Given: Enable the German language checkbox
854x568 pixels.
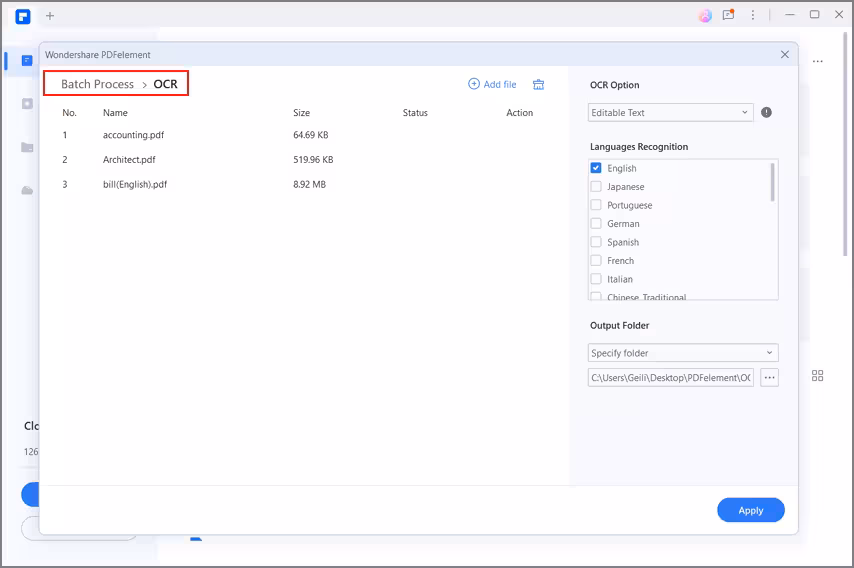Looking at the screenshot, I should (x=596, y=223).
